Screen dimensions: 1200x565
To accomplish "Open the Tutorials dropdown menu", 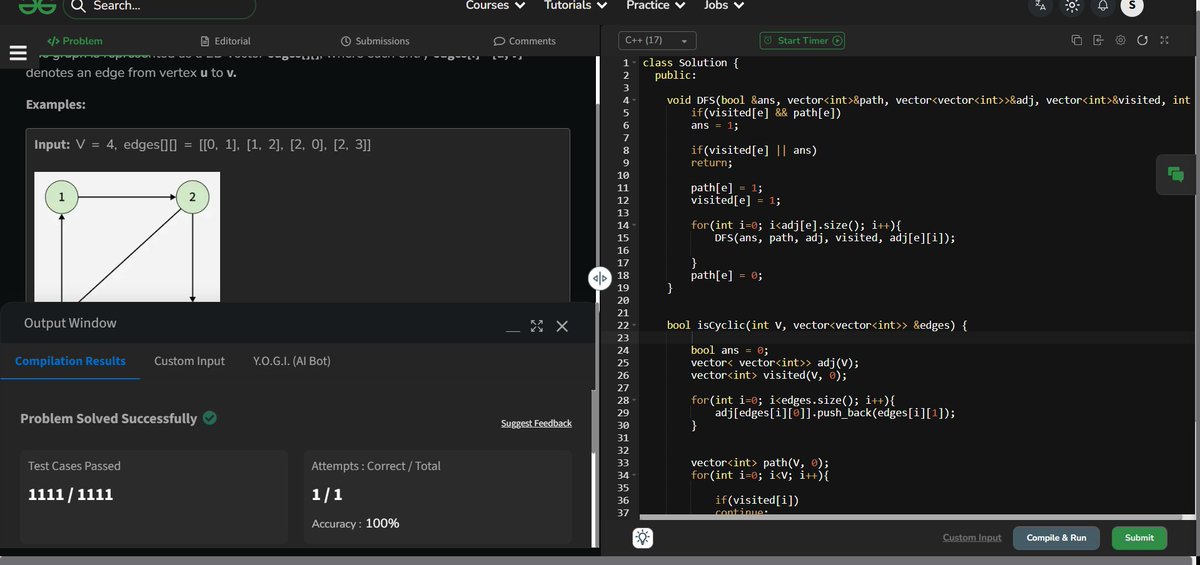I will click(575, 5).
